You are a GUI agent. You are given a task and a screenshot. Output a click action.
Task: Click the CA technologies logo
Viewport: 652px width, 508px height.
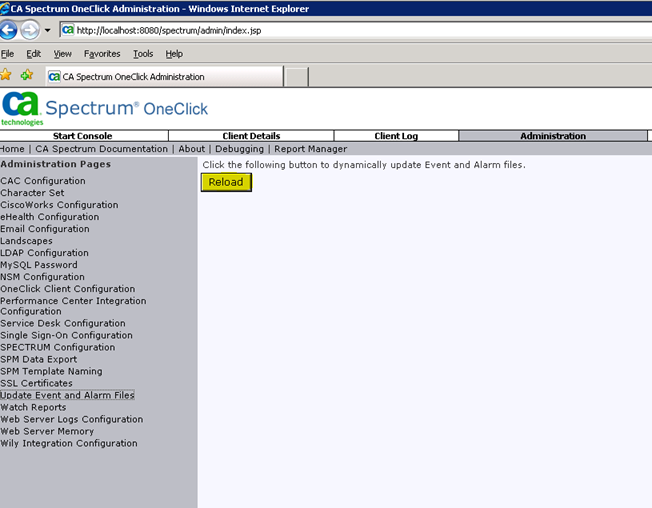coord(22,108)
